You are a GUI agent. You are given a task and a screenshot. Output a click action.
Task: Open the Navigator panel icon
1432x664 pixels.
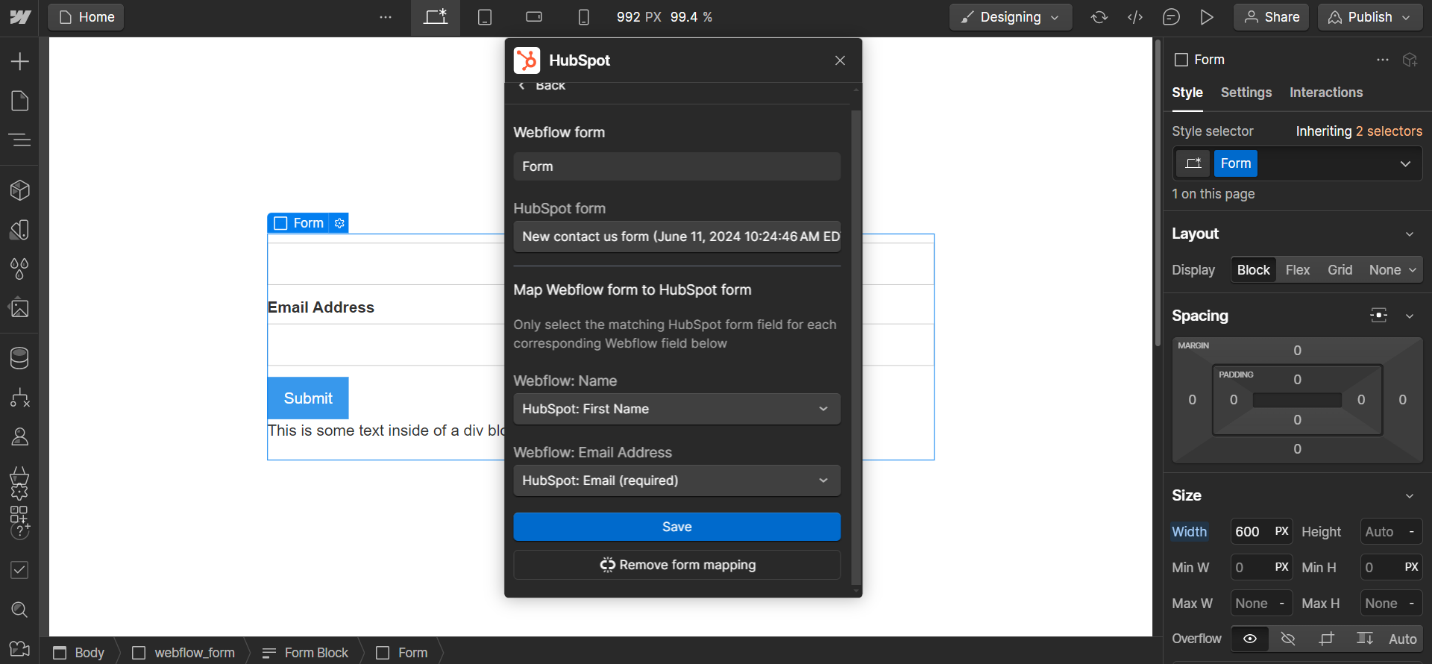pyautogui.click(x=19, y=140)
